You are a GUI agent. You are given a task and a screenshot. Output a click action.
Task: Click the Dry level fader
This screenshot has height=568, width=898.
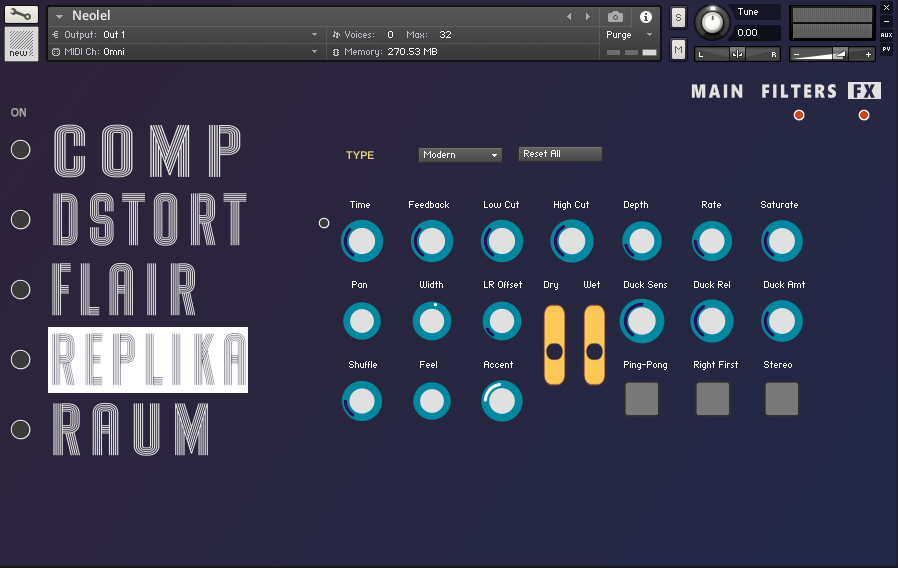pyautogui.click(x=554, y=345)
